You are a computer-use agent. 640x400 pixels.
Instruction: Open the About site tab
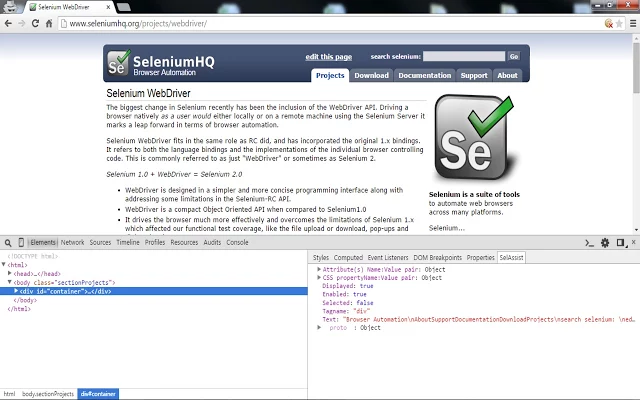507,76
